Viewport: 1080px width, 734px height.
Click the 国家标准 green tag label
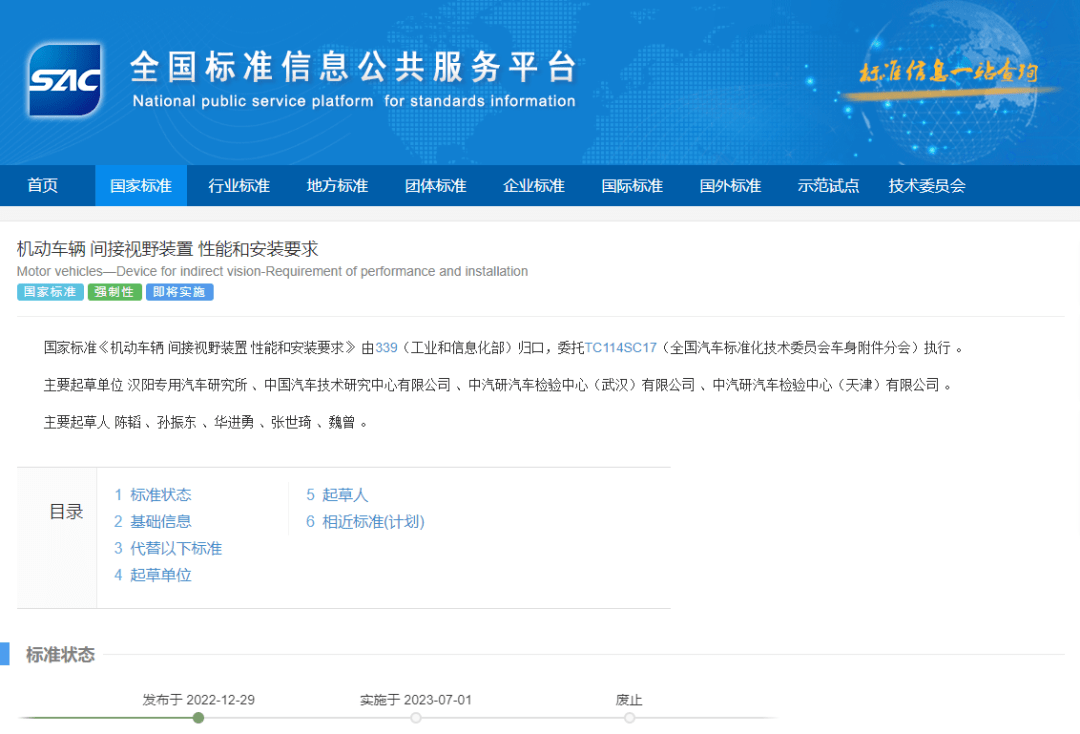49,292
